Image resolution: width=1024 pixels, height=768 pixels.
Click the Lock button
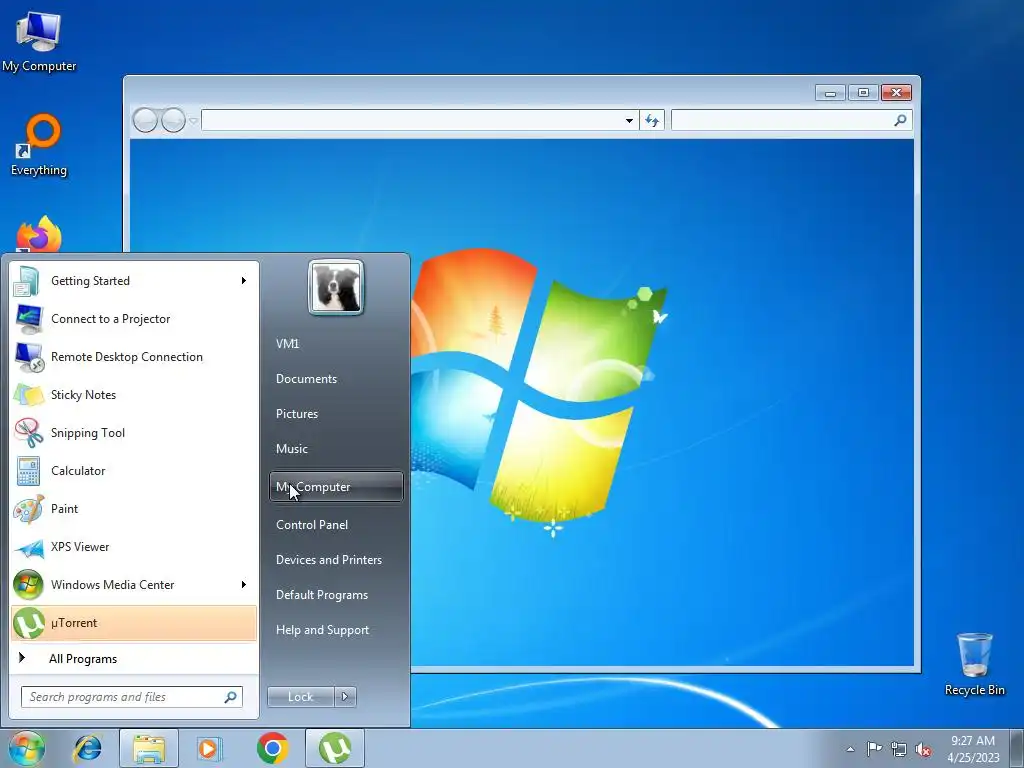(x=301, y=697)
